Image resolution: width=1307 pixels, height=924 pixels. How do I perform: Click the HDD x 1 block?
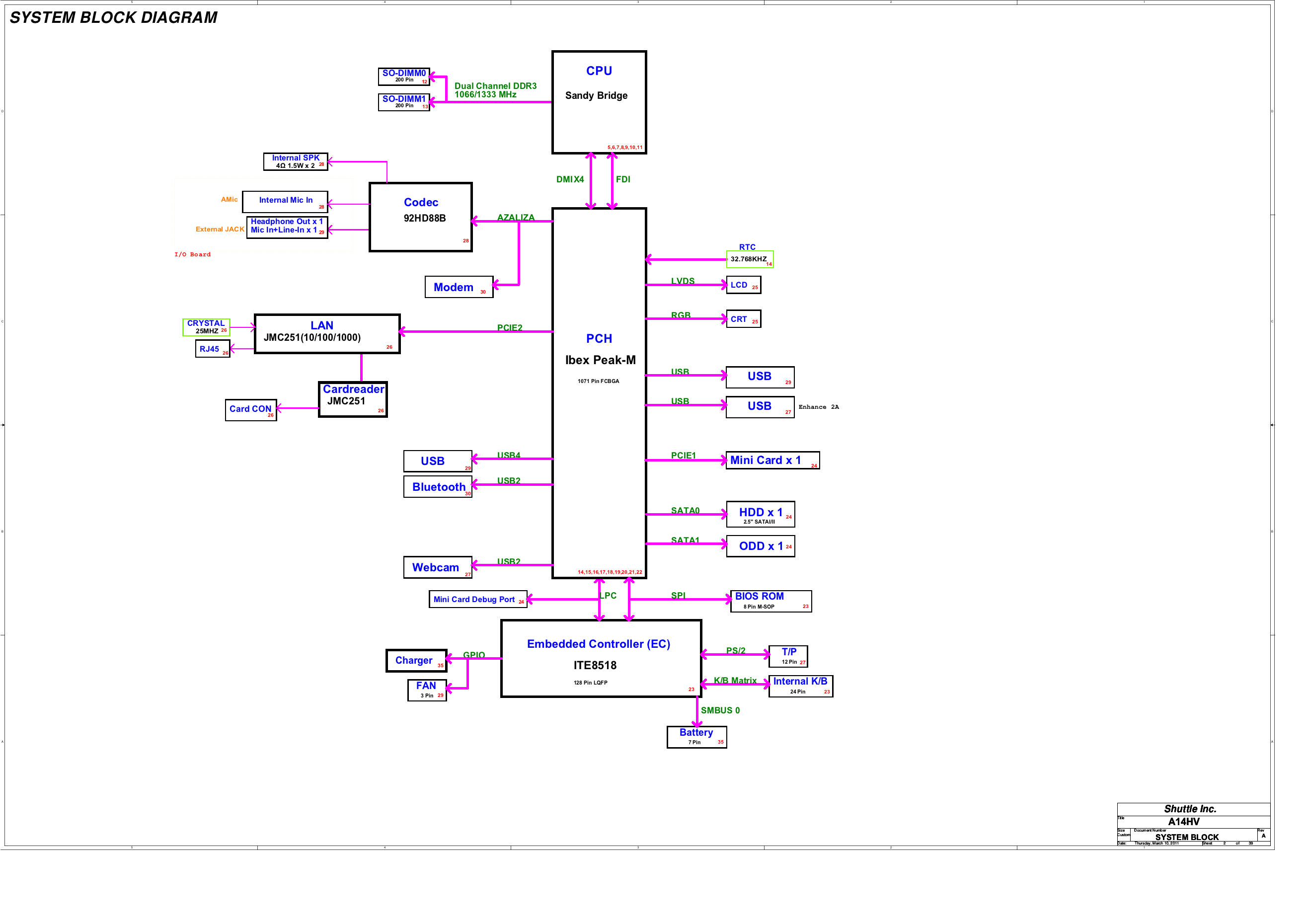(x=761, y=515)
